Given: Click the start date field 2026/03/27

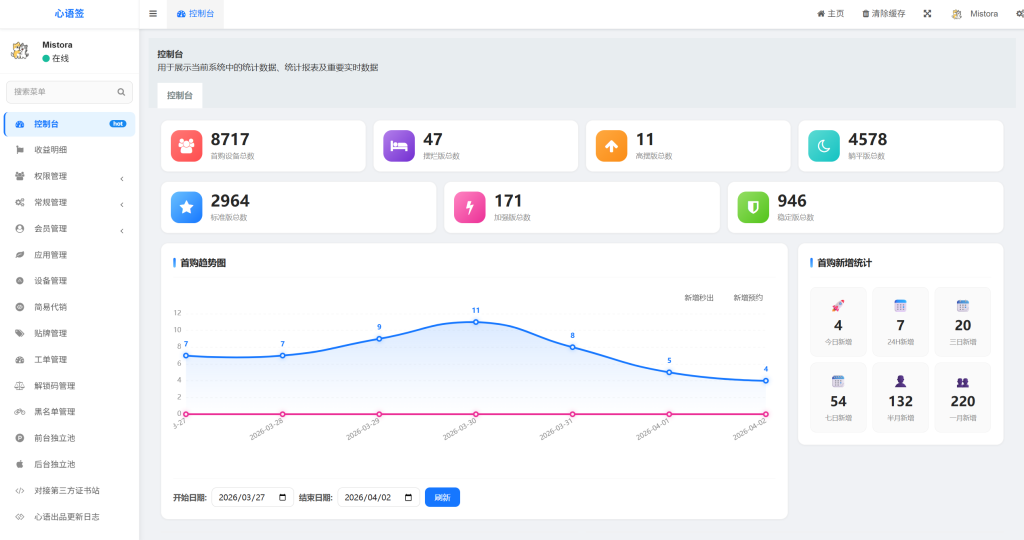Looking at the screenshot, I should 252,498.
